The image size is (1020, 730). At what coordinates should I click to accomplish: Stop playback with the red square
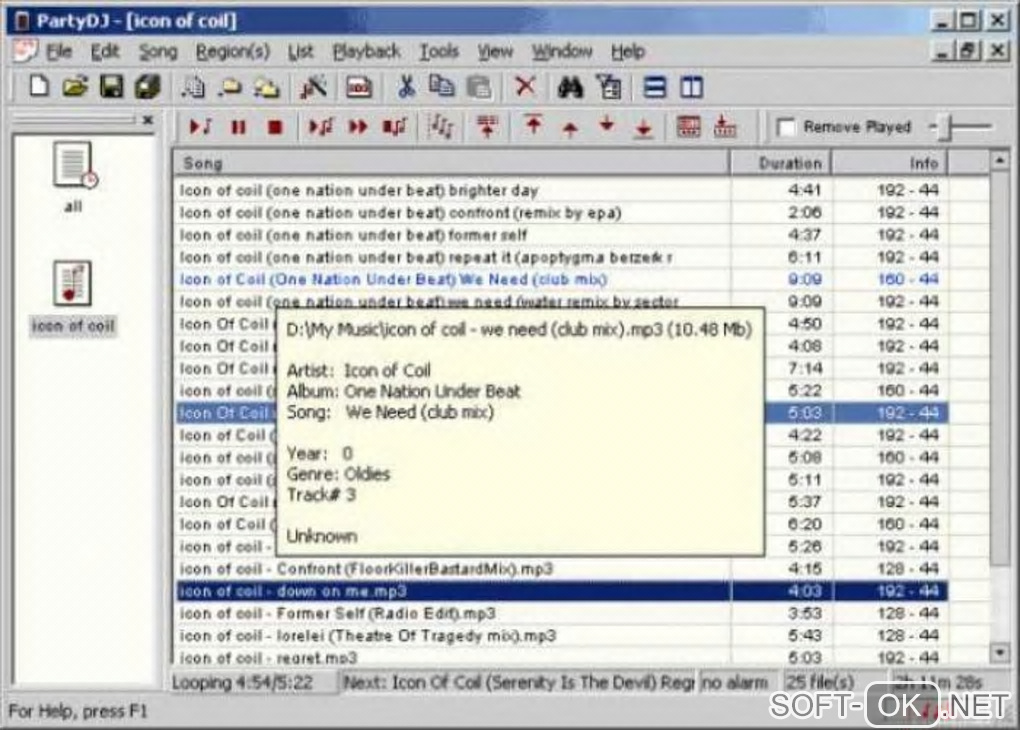(x=275, y=127)
